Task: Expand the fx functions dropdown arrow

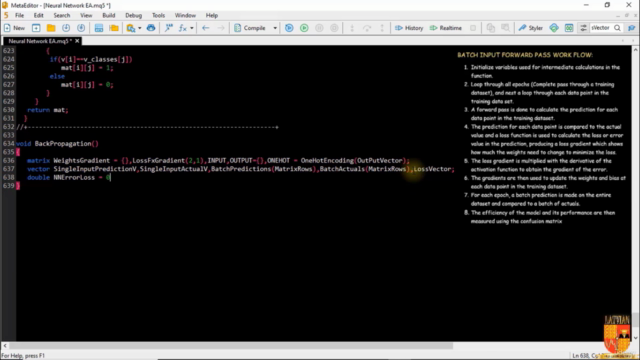Action: coord(192,28)
